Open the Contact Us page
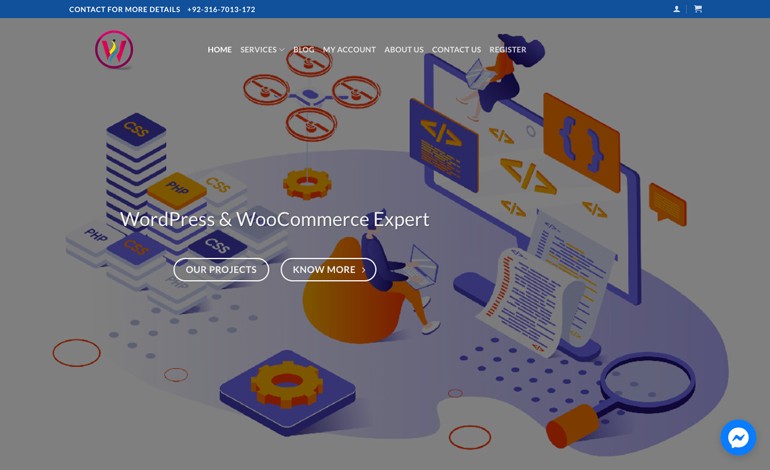 pyautogui.click(x=456, y=50)
